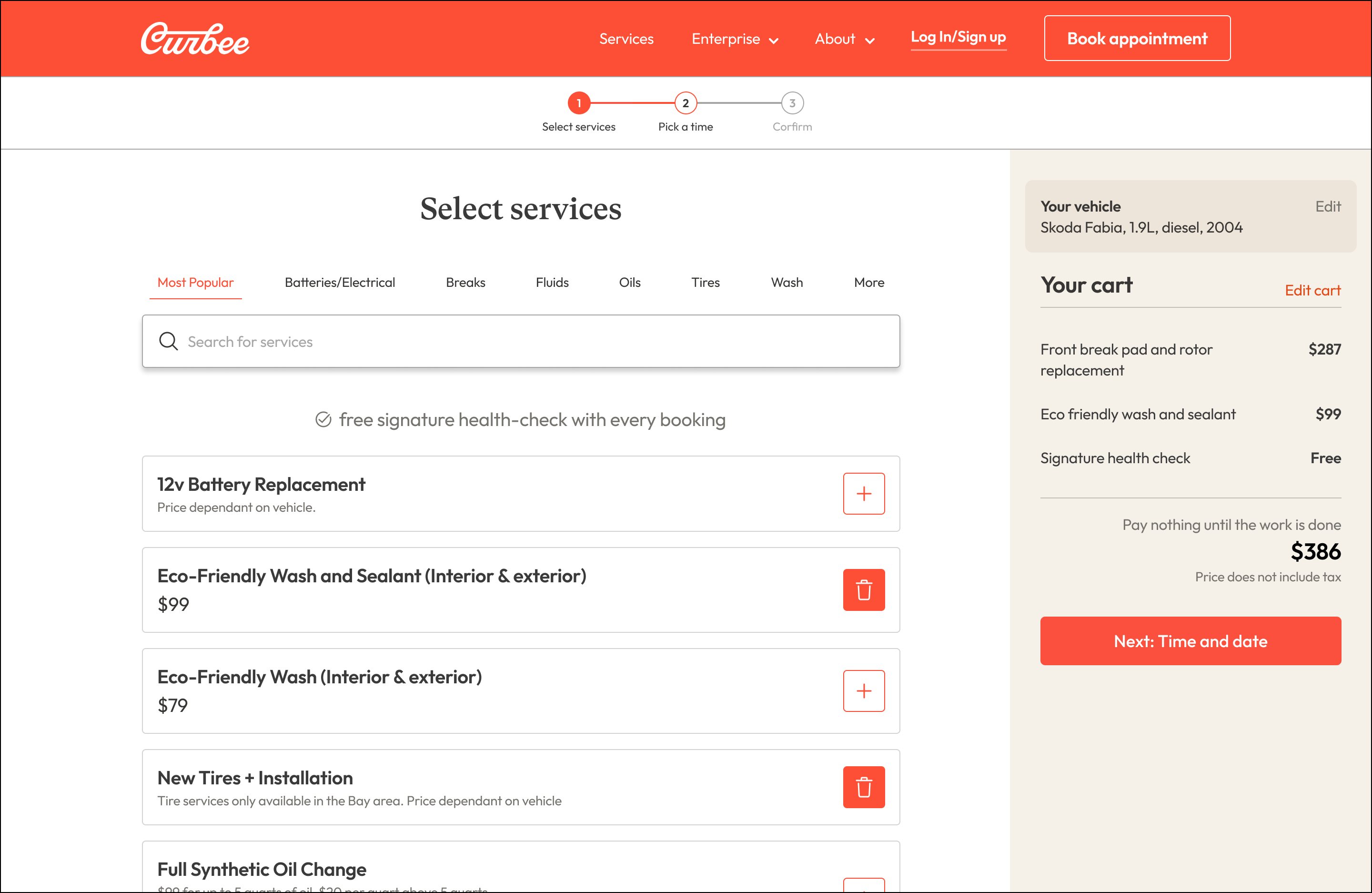The image size is (1372, 893).
Task: Click the Edit cart link
Action: point(1312,291)
